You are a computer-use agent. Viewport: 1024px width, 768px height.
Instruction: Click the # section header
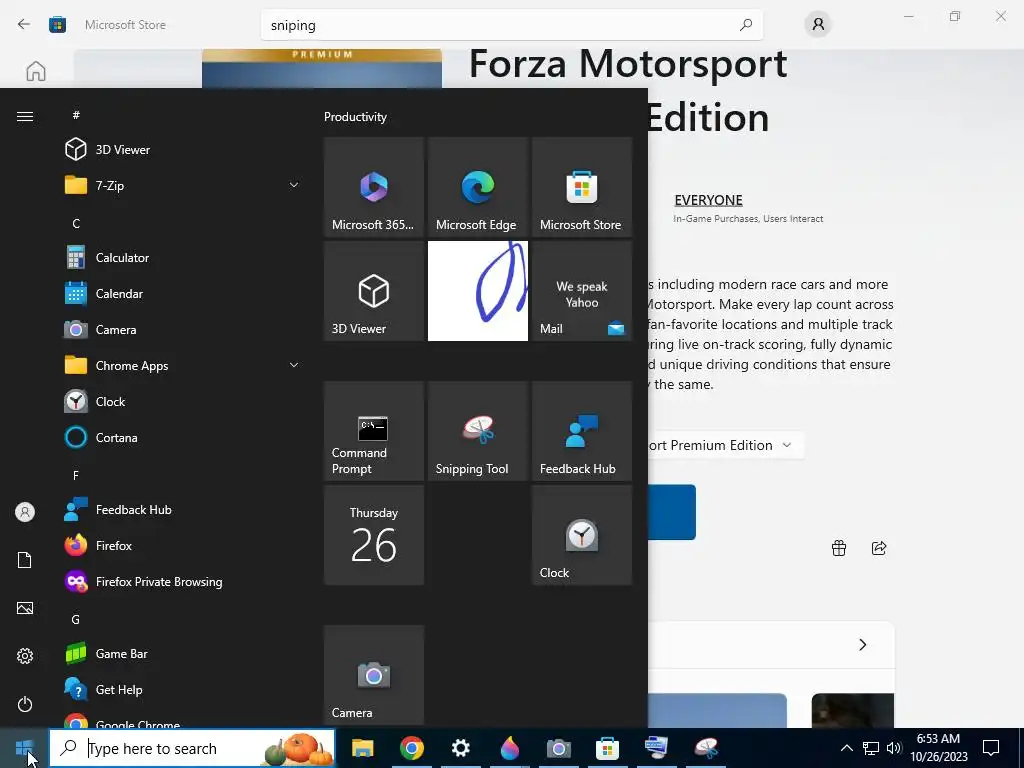[76, 115]
